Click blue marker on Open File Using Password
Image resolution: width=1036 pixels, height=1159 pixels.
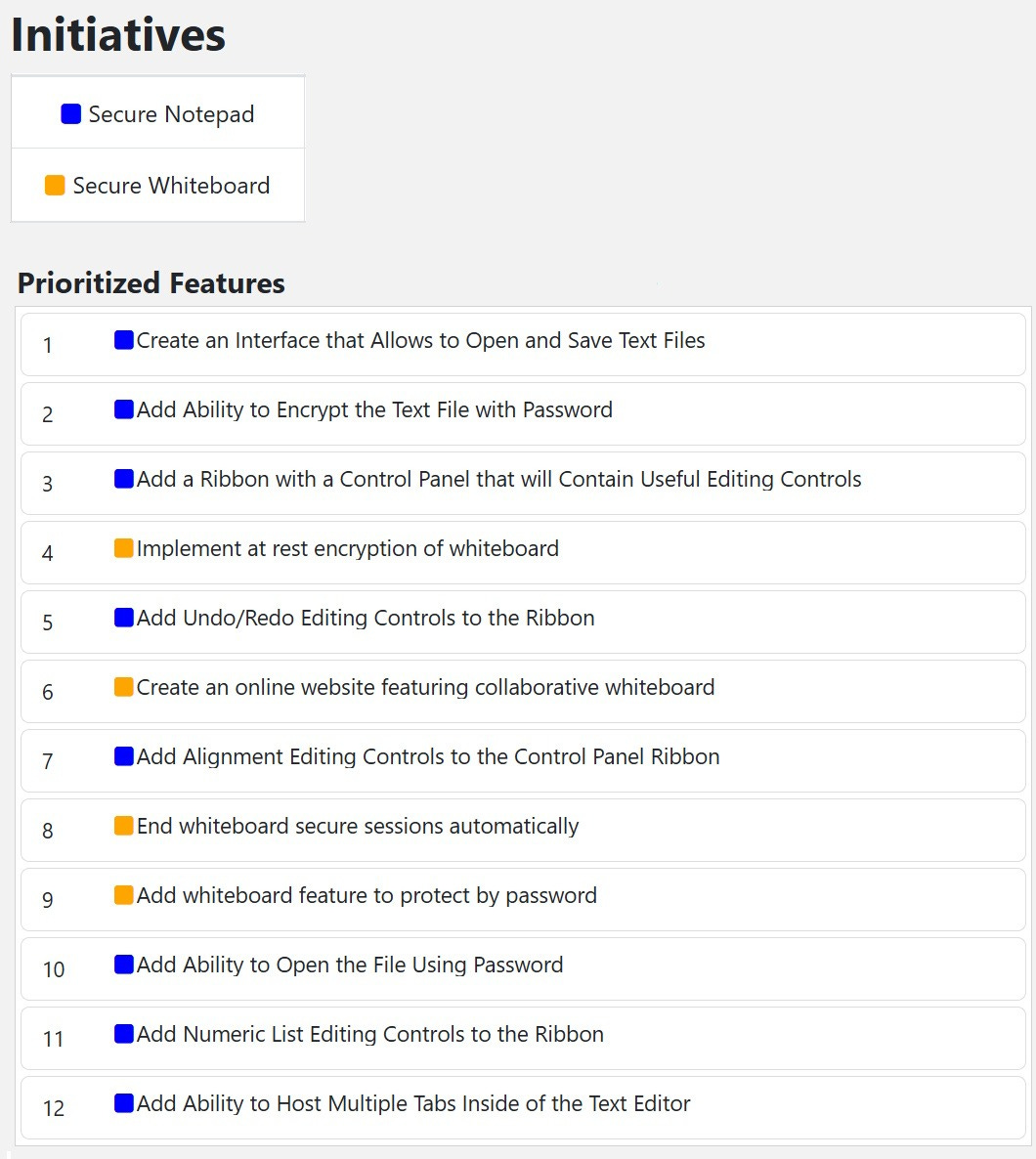(123, 965)
